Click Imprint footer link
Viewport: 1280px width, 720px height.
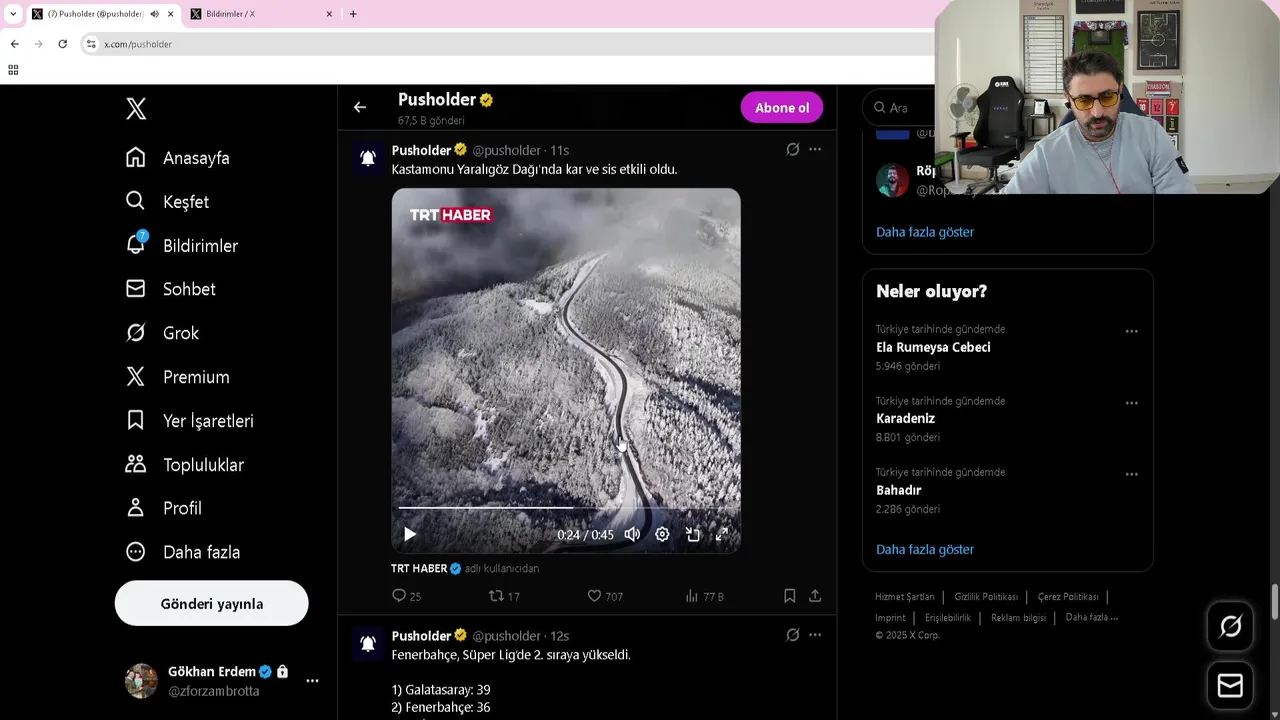point(890,618)
